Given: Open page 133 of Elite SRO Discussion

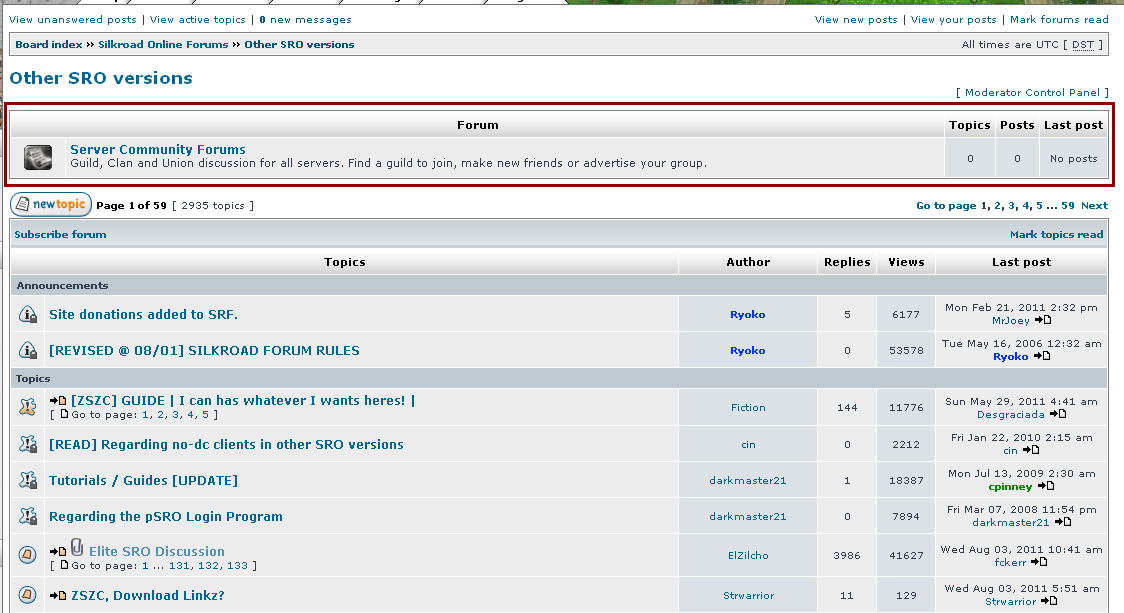Looking at the screenshot, I should tap(237, 566).
